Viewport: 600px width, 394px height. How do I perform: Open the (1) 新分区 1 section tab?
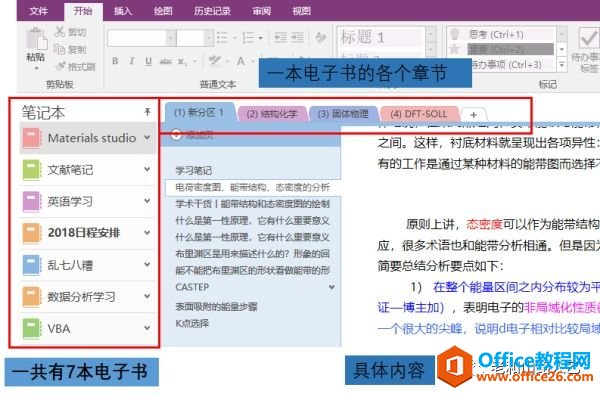[x=200, y=113]
